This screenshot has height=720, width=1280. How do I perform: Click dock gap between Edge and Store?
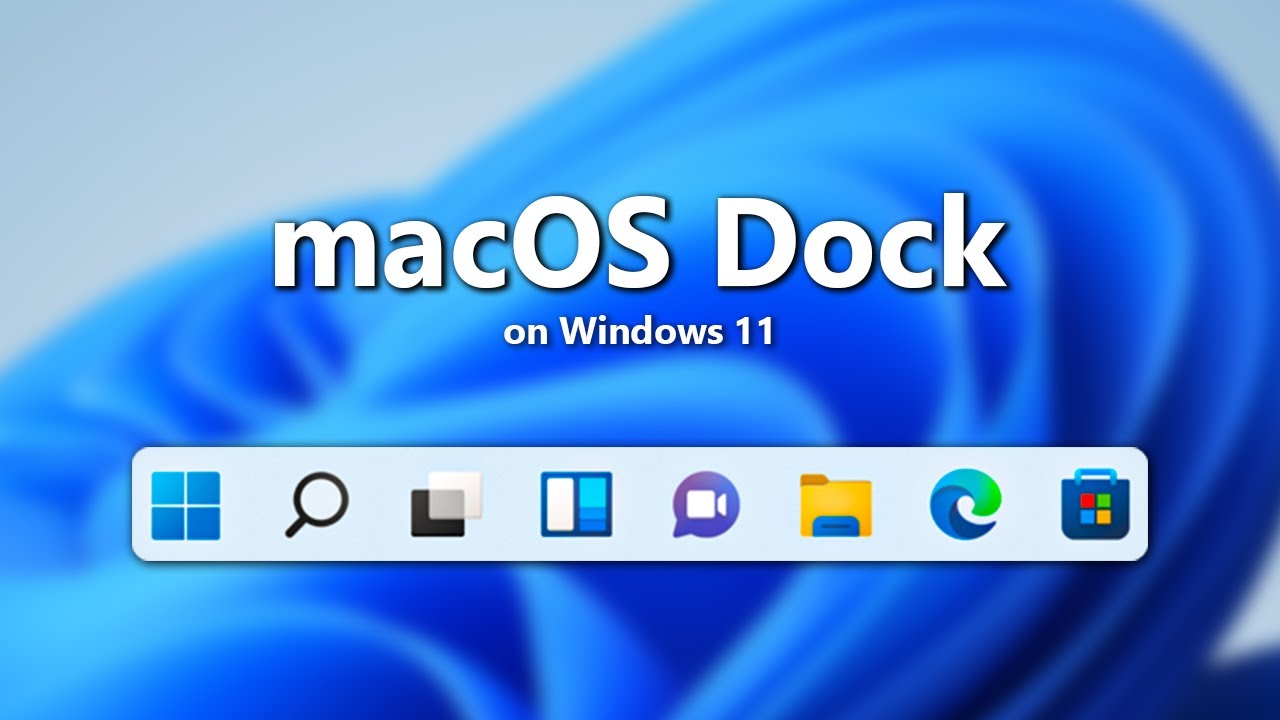[x=1031, y=505]
